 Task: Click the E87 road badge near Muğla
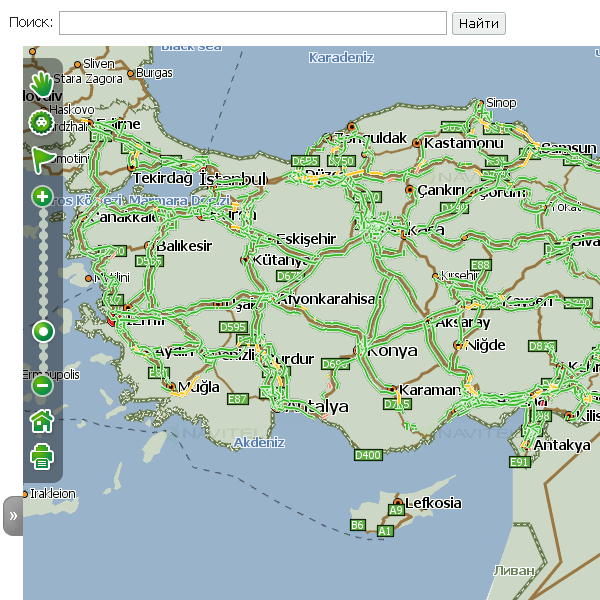[x=237, y=399]
